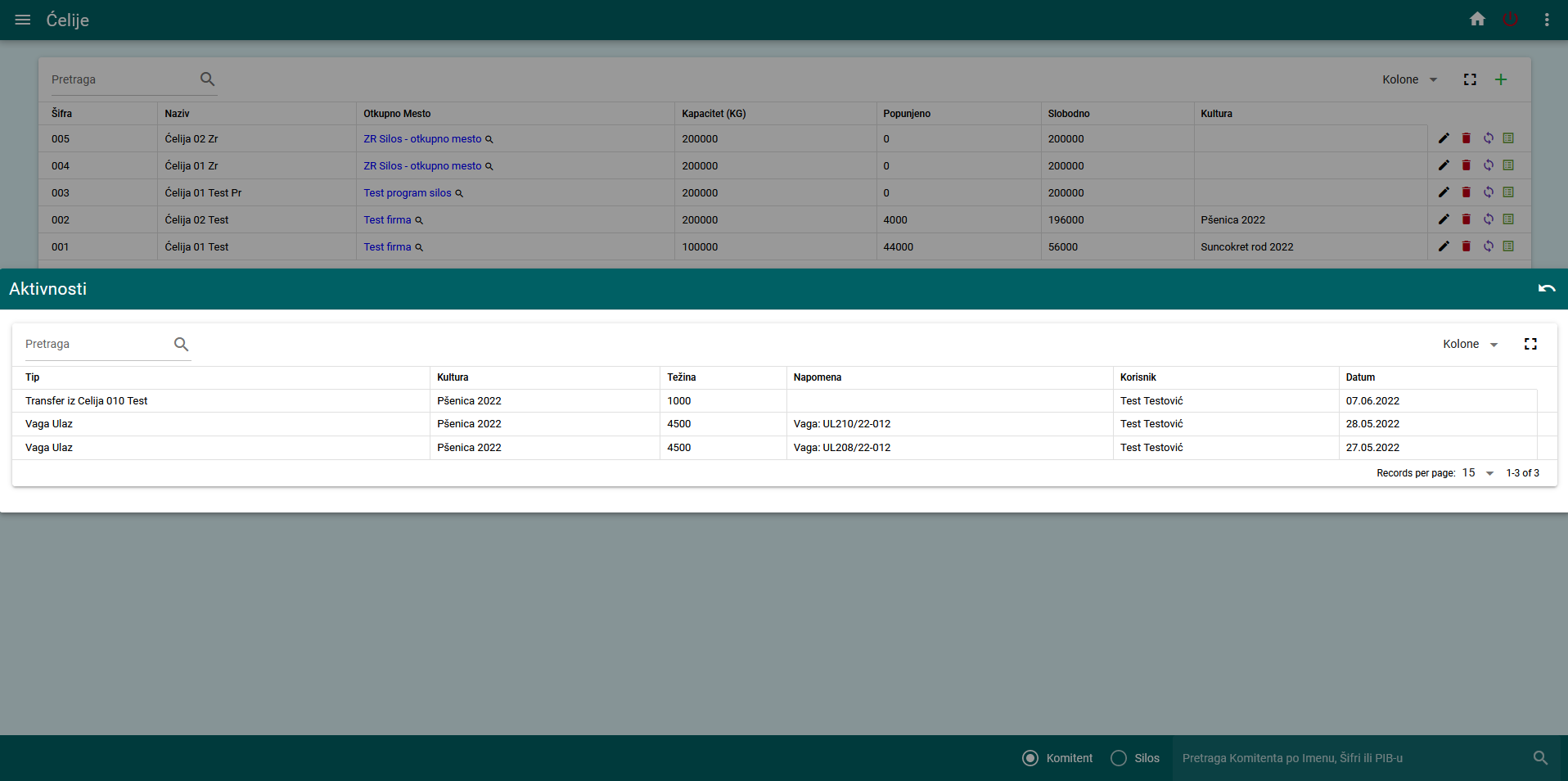Open the ZR Silos - otkupno mesto link

click(x=422, y=139)
